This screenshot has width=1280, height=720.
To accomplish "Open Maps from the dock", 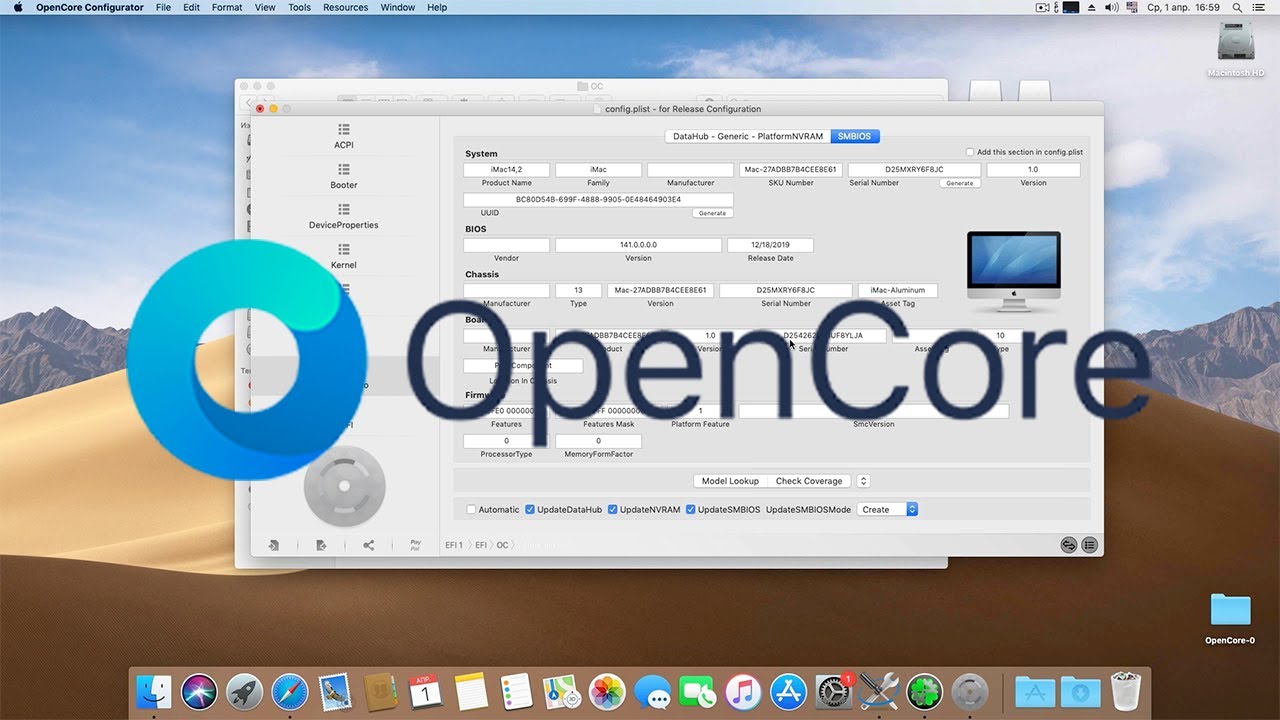I will 561,691.
